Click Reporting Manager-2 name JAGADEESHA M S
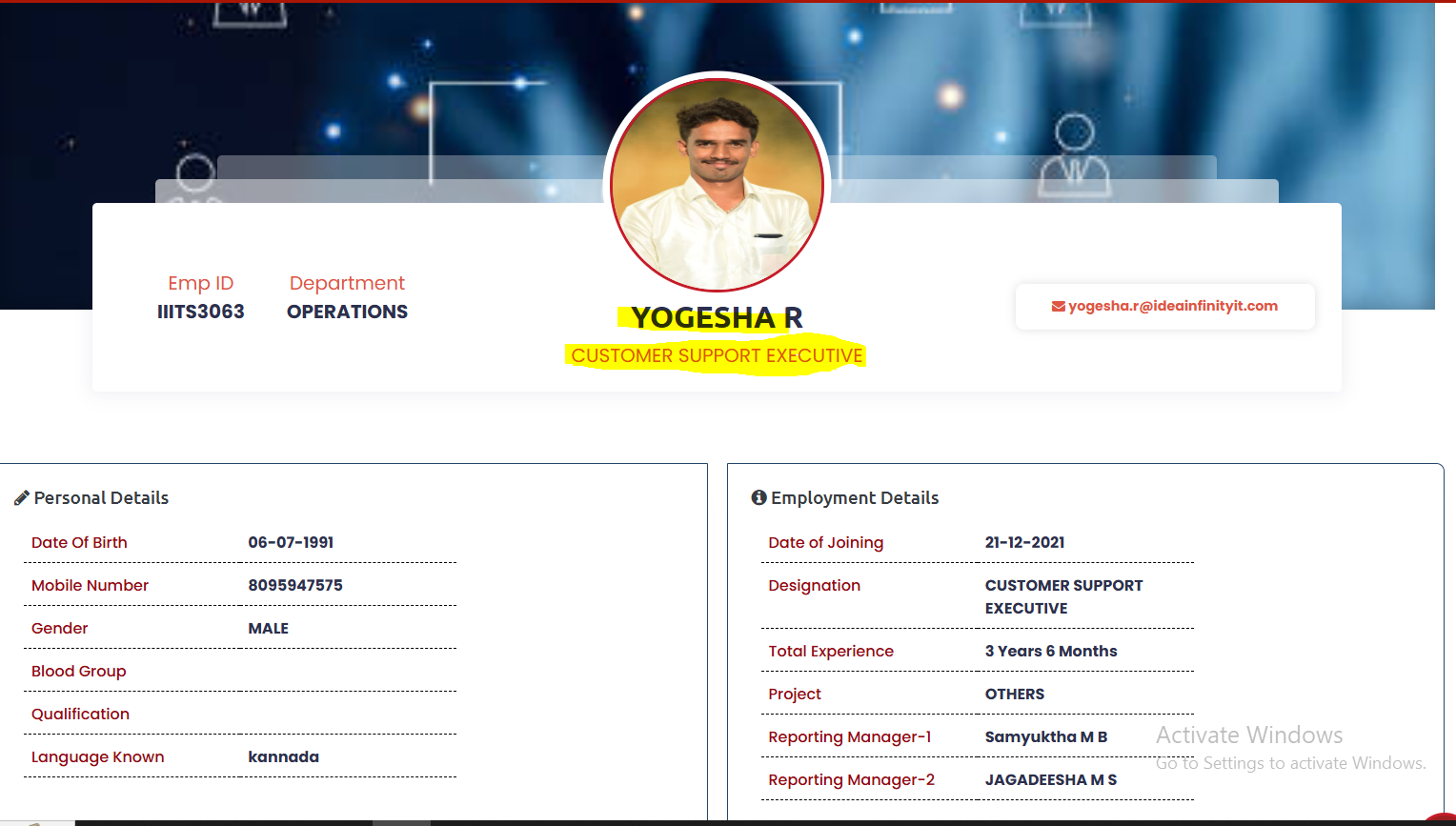1456x826 pixels. point(1051,779)
